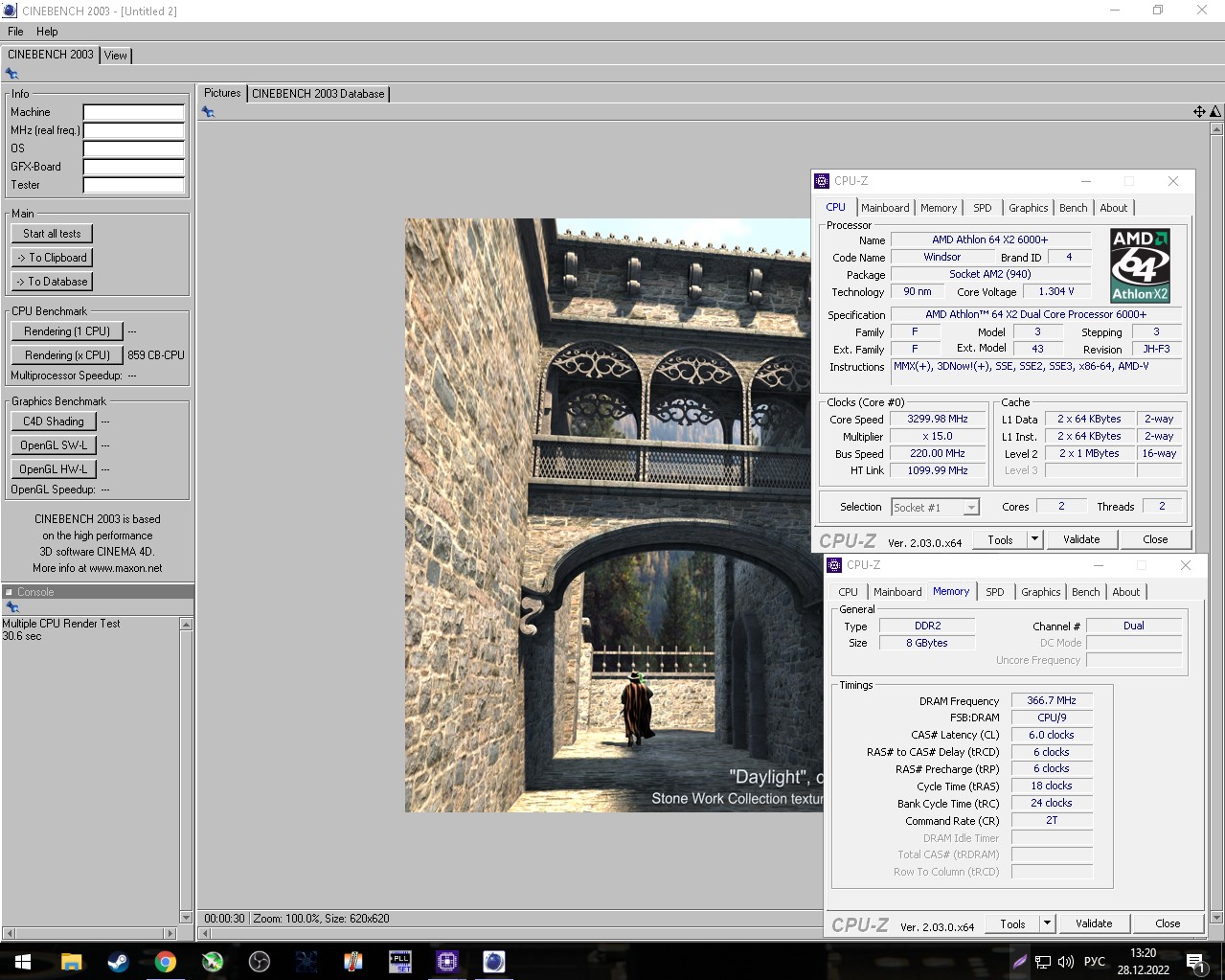
Task: Switch to the View tab in CINEBENCH
Action: tap(116, 56)
